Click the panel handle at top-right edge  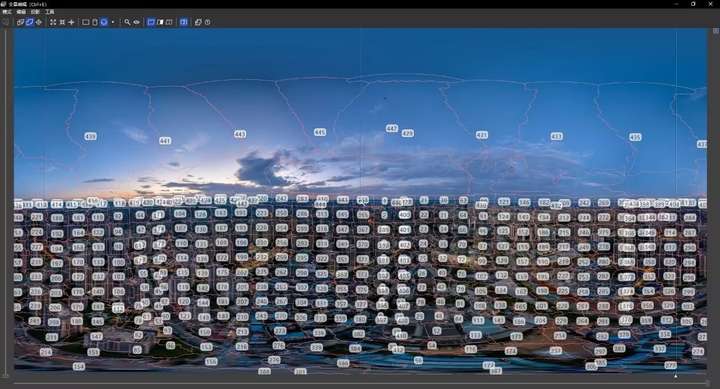[715, 31]
